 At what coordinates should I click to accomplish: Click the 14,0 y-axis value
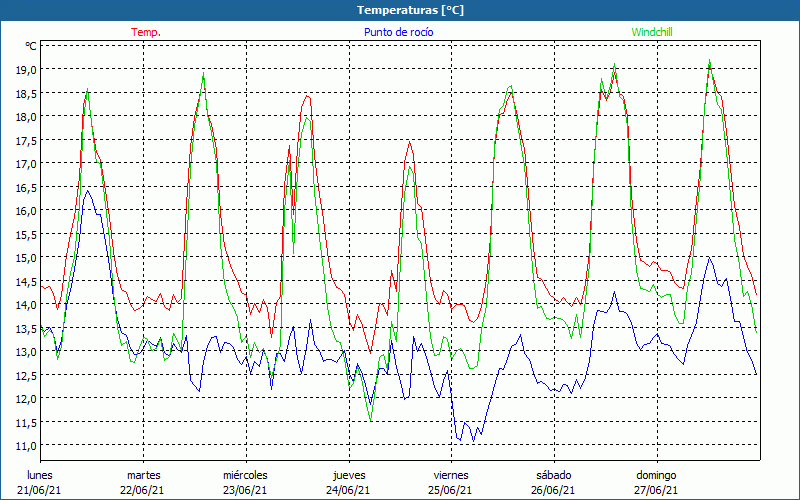pyautogui.click(x=26, y=305)
